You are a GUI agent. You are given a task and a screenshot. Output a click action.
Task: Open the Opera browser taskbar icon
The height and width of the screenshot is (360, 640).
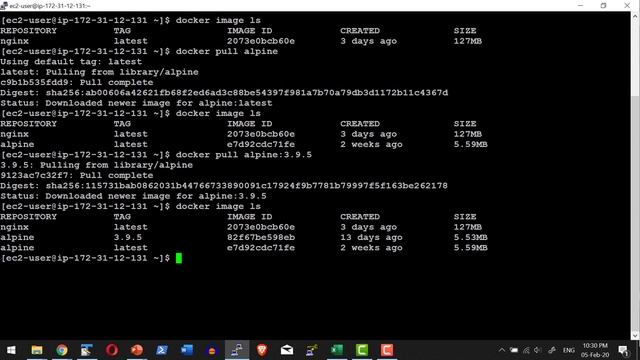tap(112, 350)
